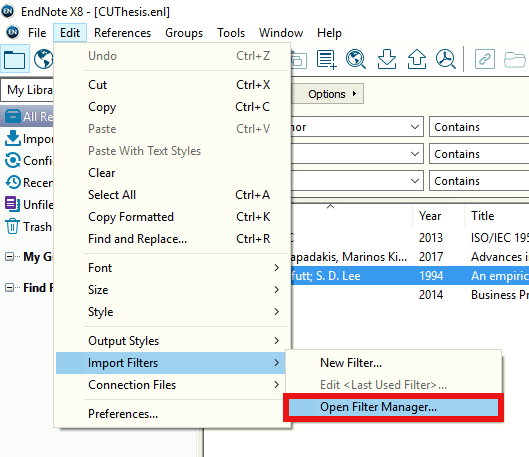Click the first Contains comparison box

point(479,127)
